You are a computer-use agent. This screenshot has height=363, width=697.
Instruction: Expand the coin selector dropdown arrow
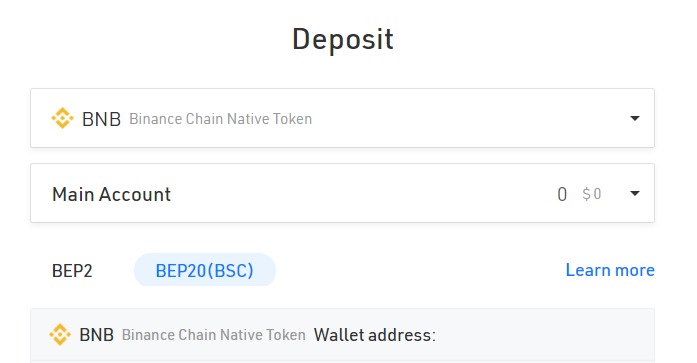coord(635,118)
